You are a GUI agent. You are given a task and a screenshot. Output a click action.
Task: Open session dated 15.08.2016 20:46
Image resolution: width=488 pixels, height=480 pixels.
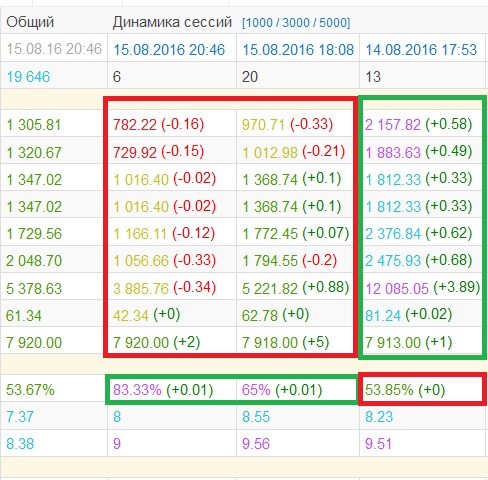(x=169, y=50)
